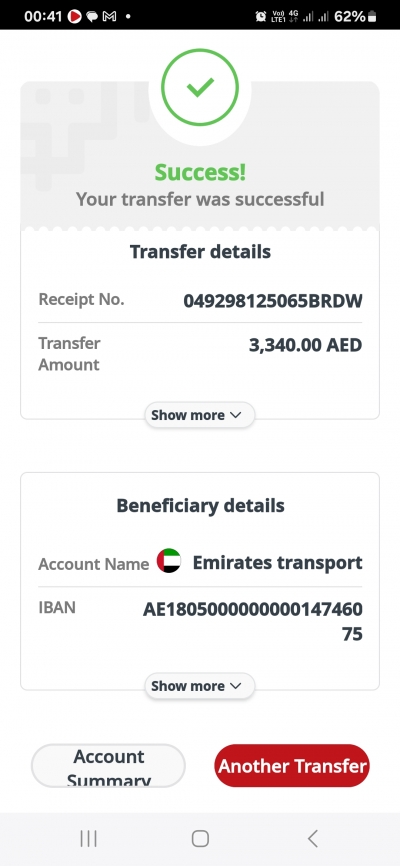Tap the beneficiary IBAN number
This screenshot has width=400, height=866.
[x=253, y=621]
